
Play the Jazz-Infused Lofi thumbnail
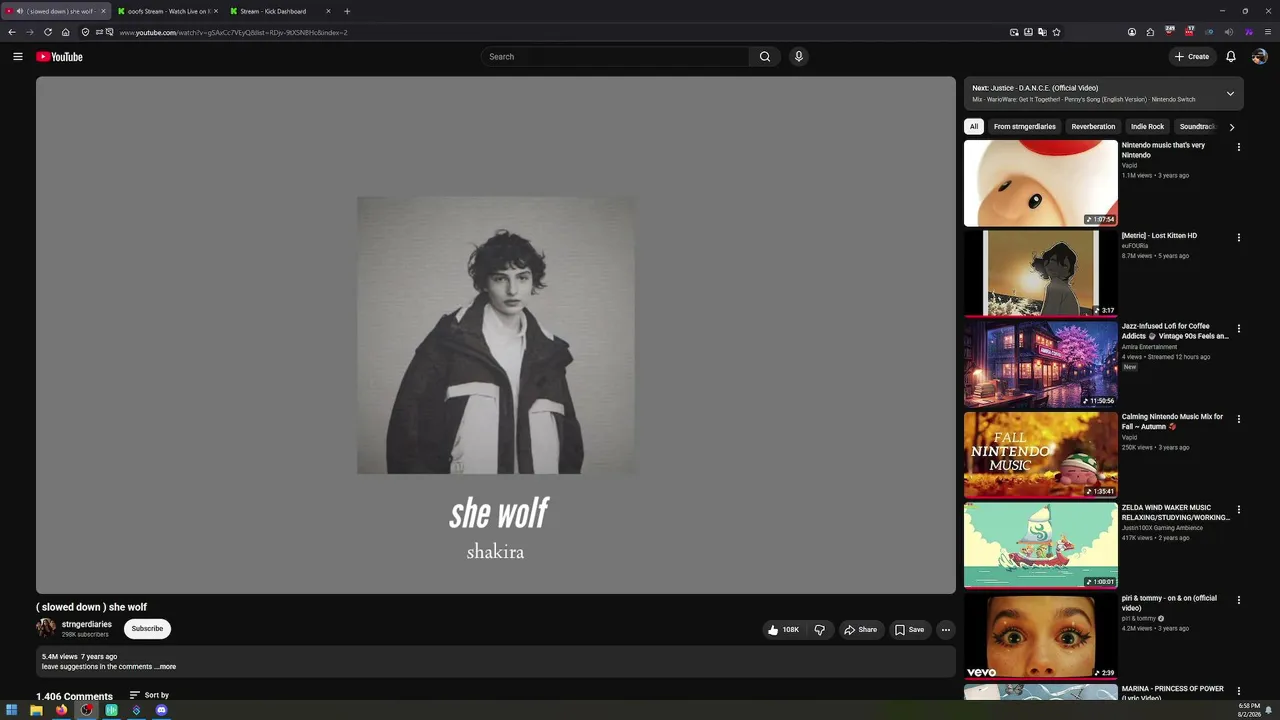coord(1041,365)
